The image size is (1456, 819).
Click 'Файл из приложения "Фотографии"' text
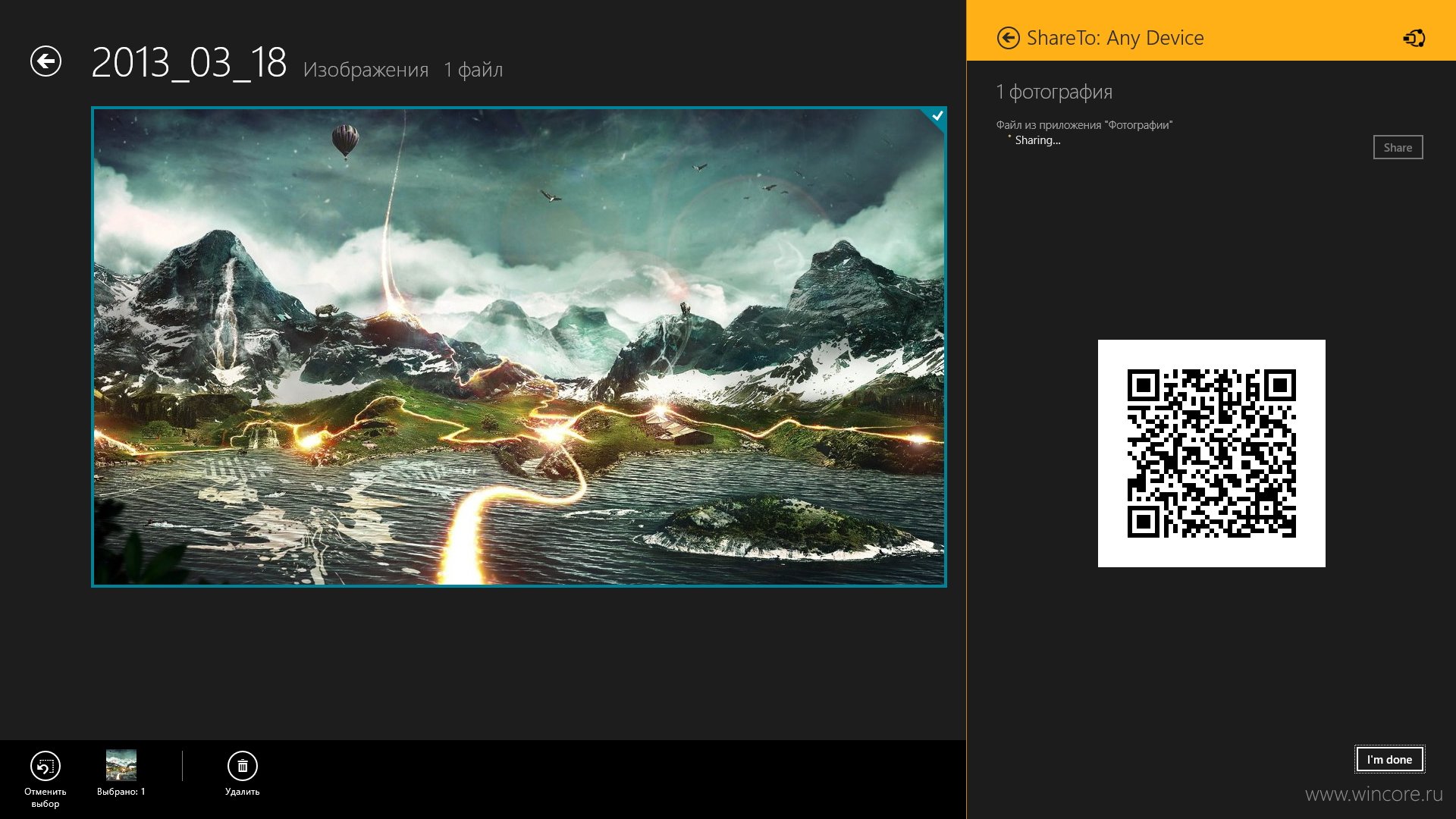click(1084, 125)
